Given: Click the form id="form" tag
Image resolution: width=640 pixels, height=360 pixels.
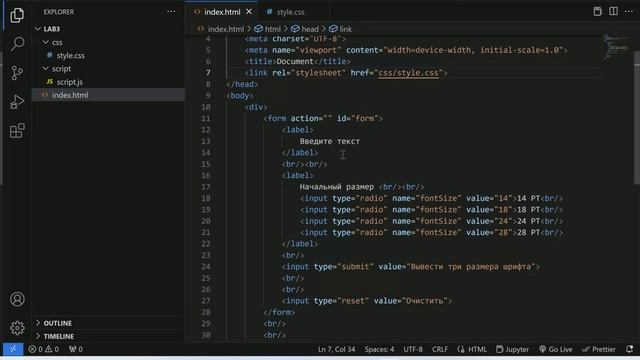Looking at the screenshot, I should pos(323,118).
